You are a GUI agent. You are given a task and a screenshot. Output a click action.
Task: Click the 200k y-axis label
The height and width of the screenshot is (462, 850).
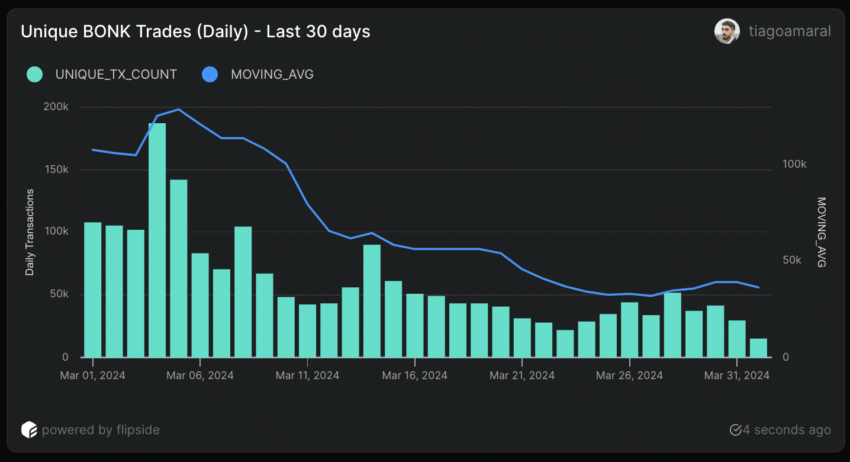56,106
